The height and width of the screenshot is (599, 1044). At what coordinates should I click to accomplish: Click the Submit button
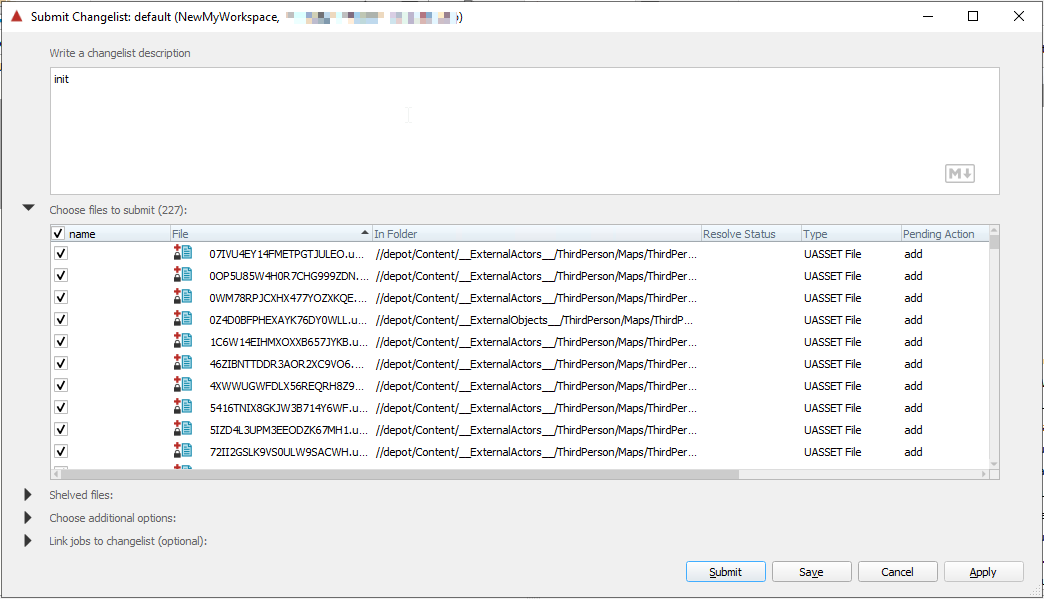[725, 571]
